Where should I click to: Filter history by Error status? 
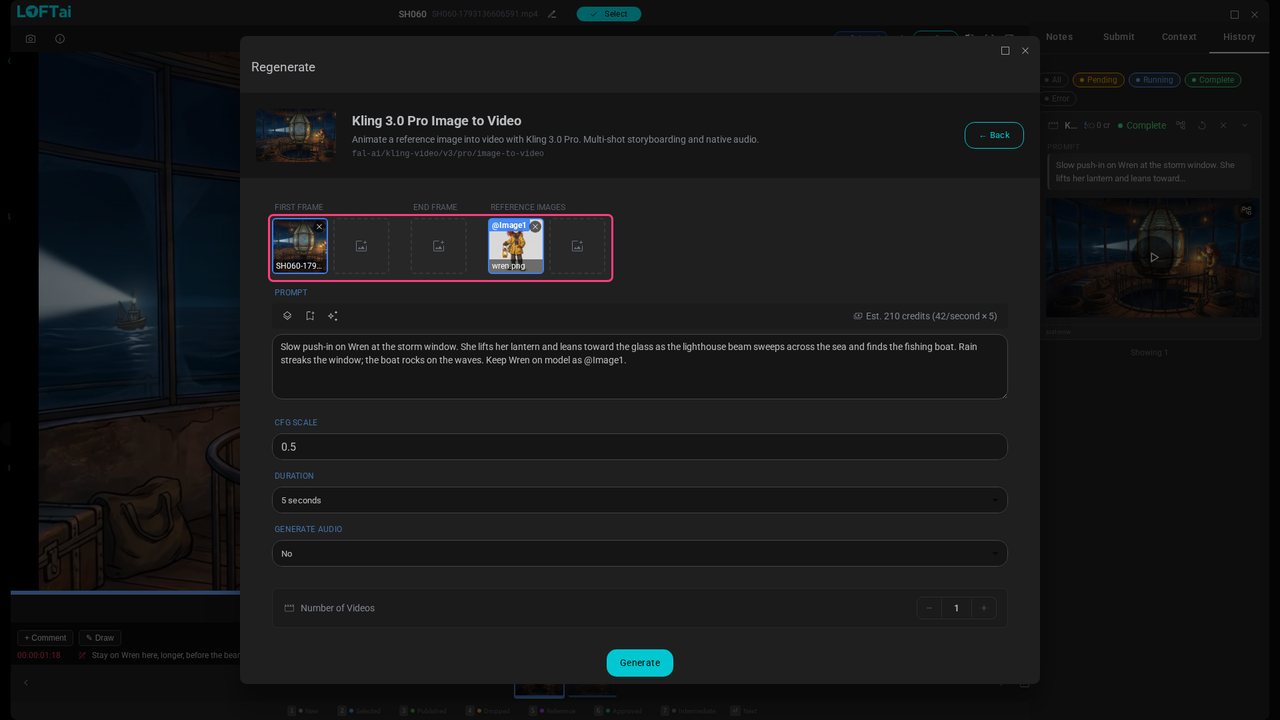[1057, 99]
